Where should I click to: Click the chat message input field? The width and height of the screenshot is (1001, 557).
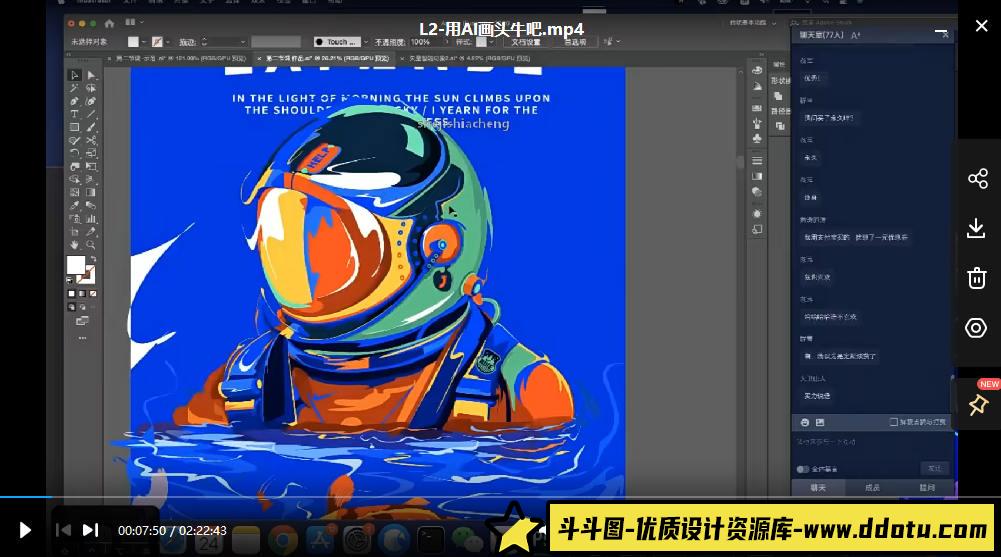[x=872, y=445]
